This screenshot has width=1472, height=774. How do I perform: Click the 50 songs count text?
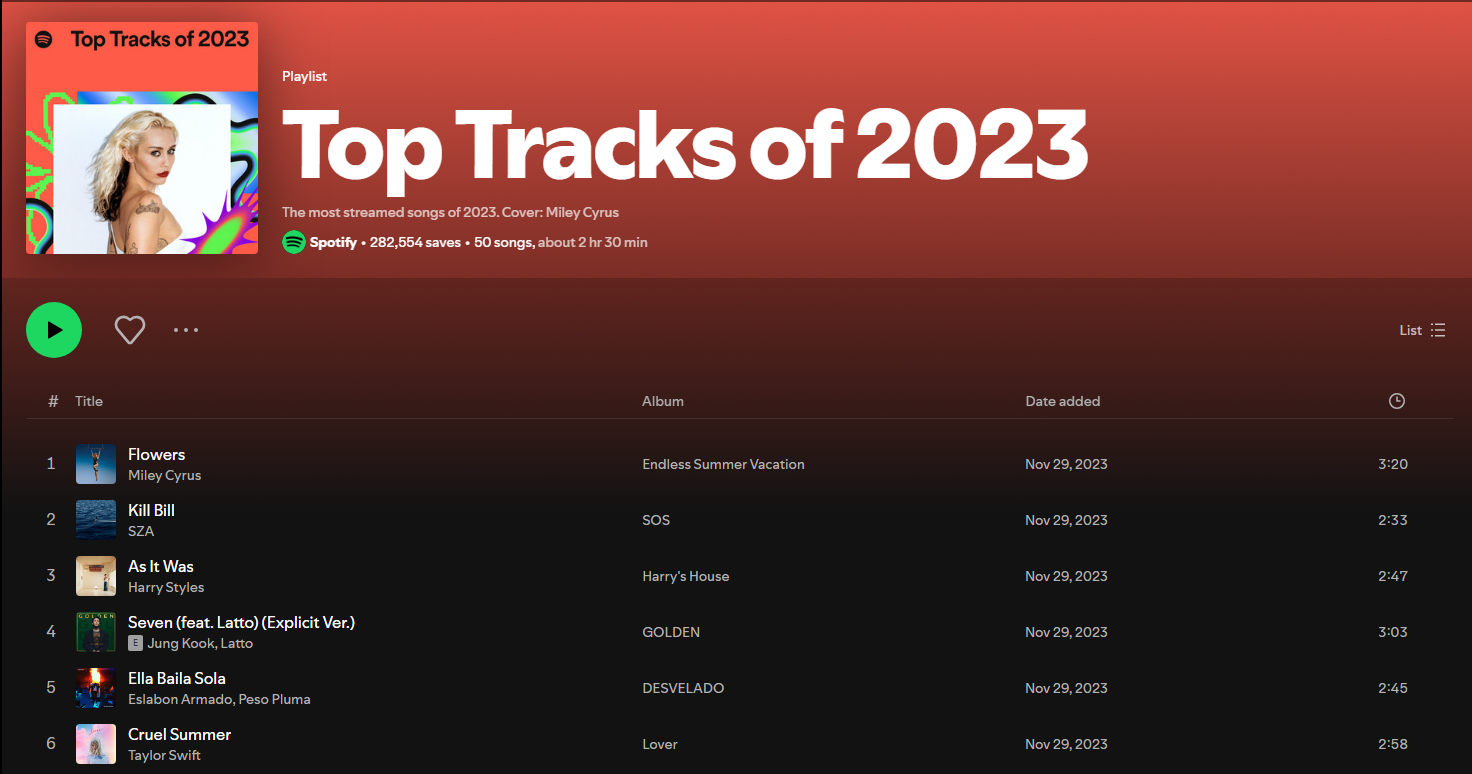pyautogui.click(x=503, y=242)
